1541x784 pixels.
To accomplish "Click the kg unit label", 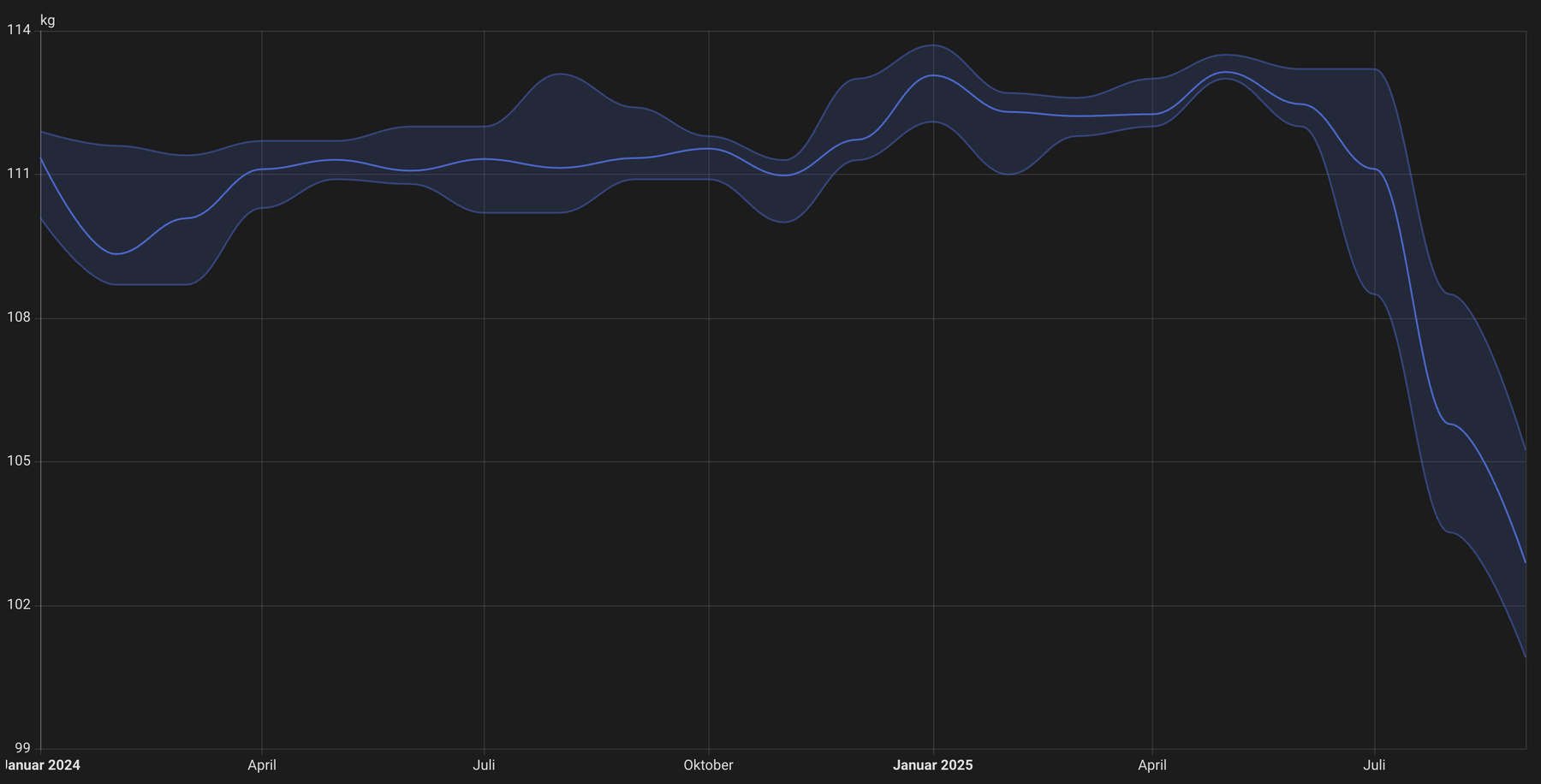I will pyautogui.click(x=48, y=21).
